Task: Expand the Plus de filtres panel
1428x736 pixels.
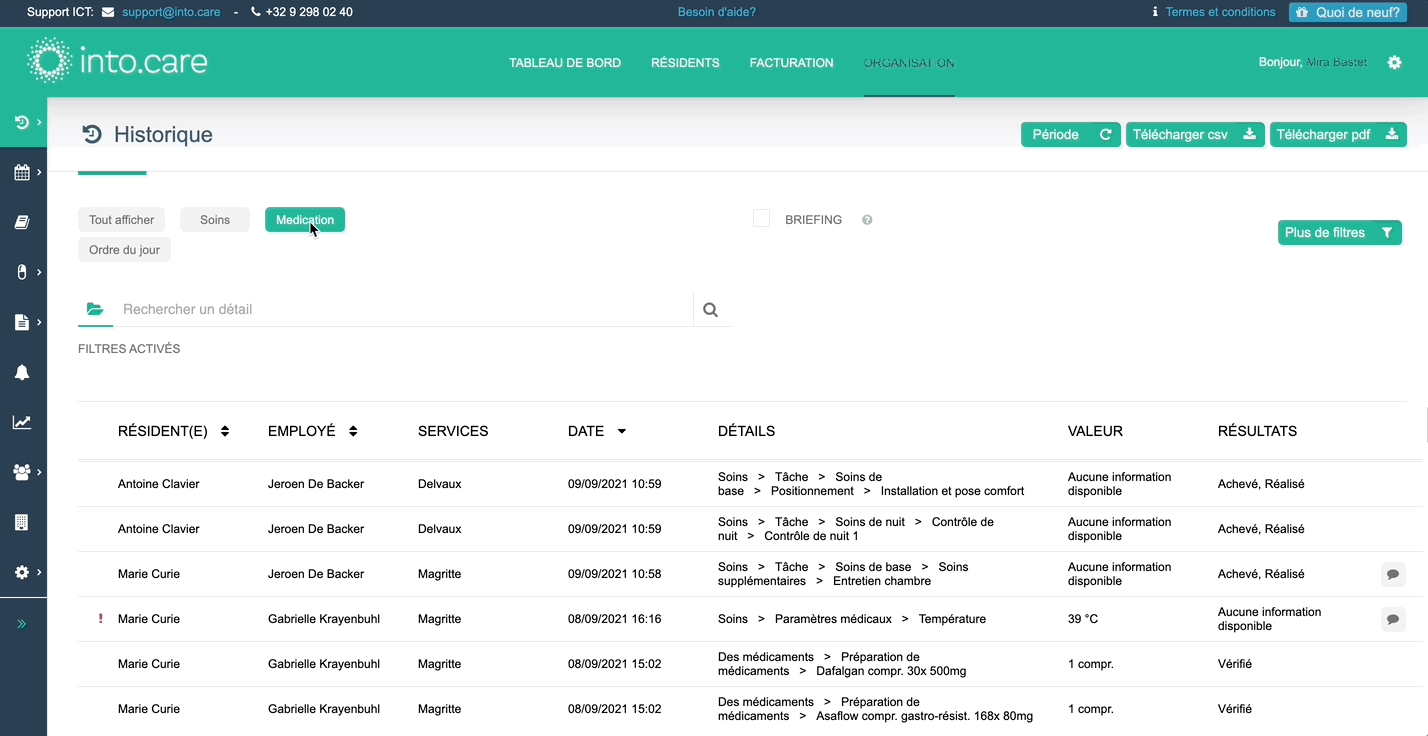Action: (x=1339, y=233)
